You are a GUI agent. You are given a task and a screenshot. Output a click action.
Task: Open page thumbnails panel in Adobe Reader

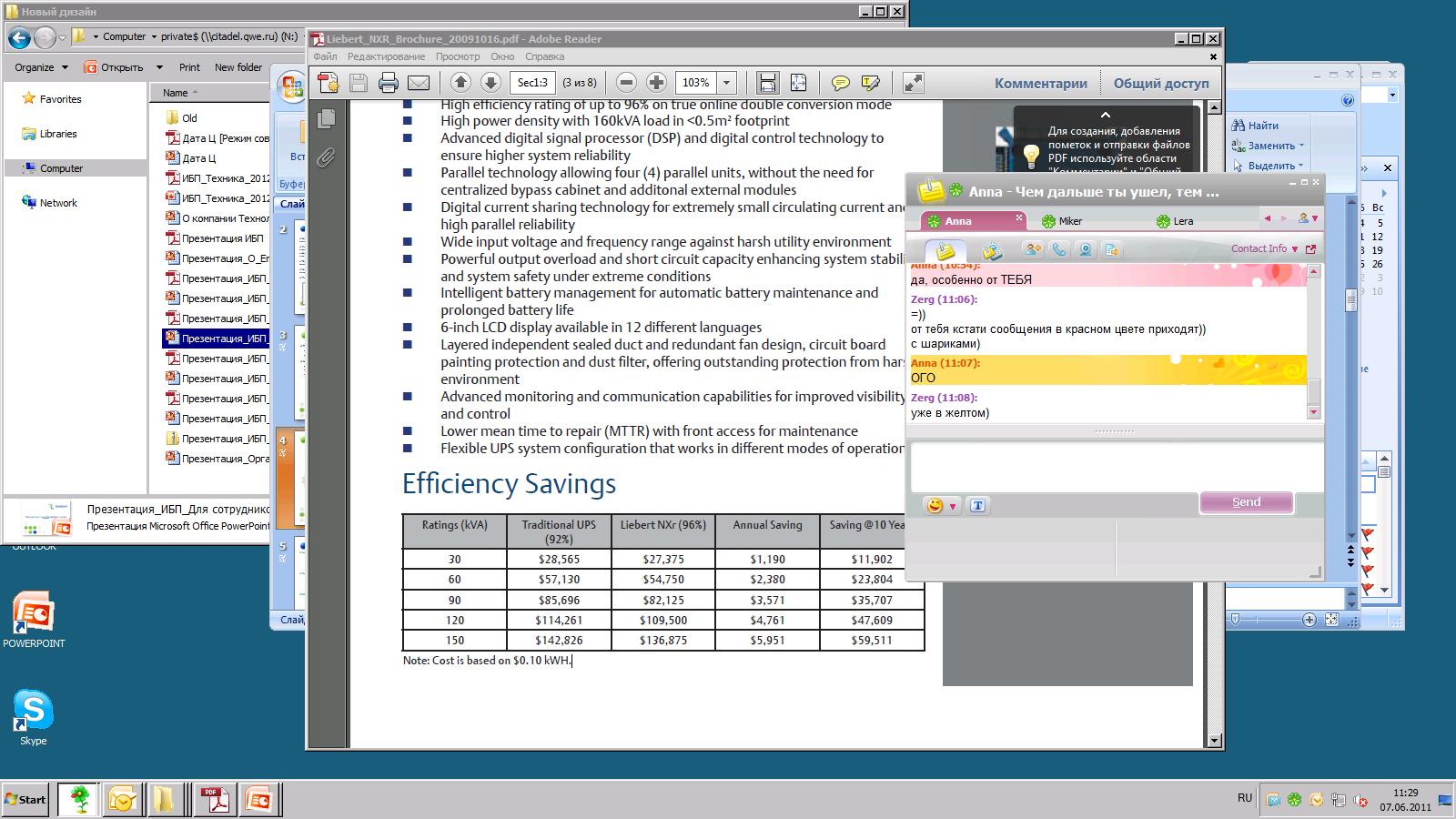click(327, 118)
